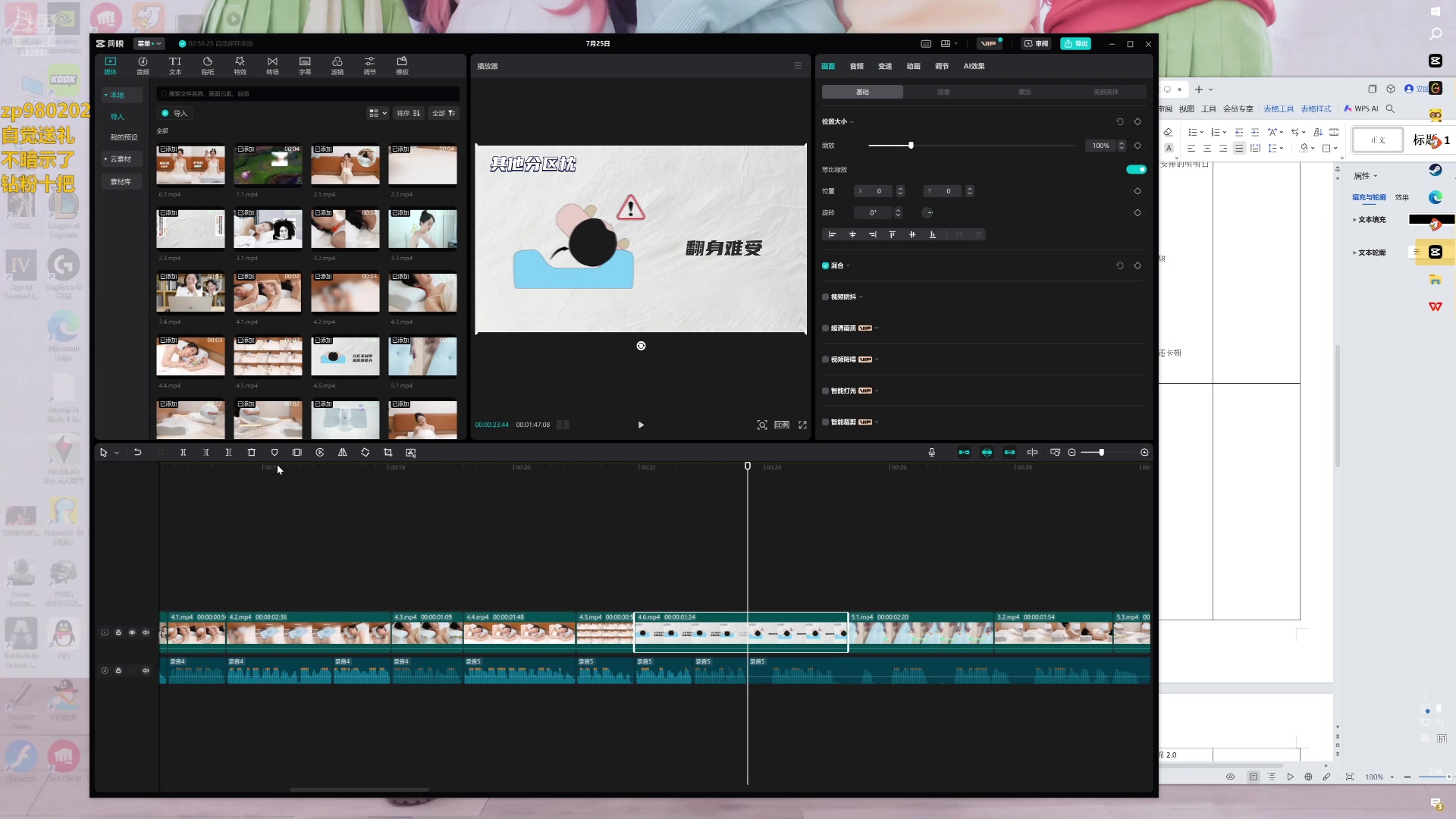Click the undo arrow in timeline toolbar
The width and height of the screenshot is (1456, 819).
pyautogui.click(x=138, y=453)
